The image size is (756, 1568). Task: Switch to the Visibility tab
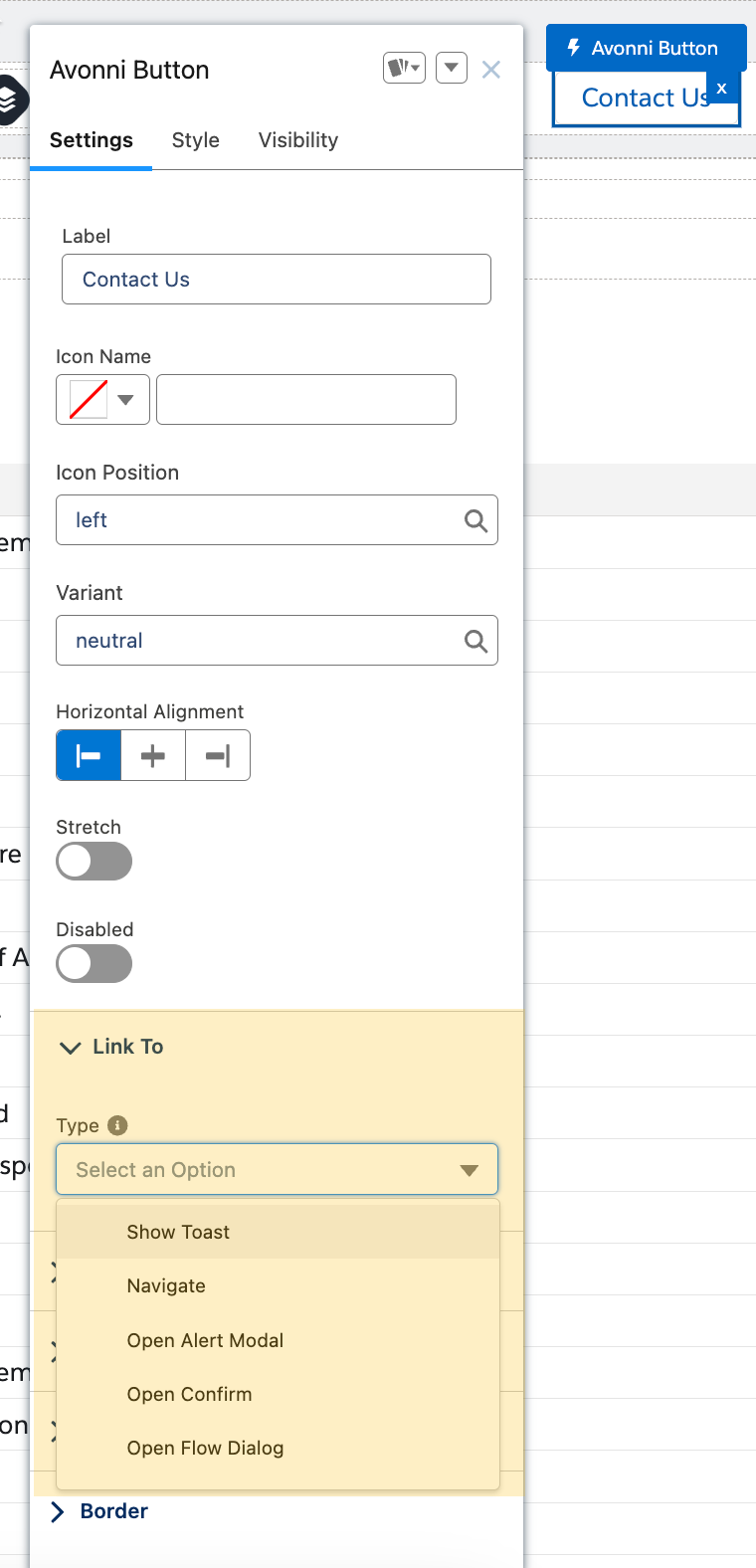[x=298, y=140]
